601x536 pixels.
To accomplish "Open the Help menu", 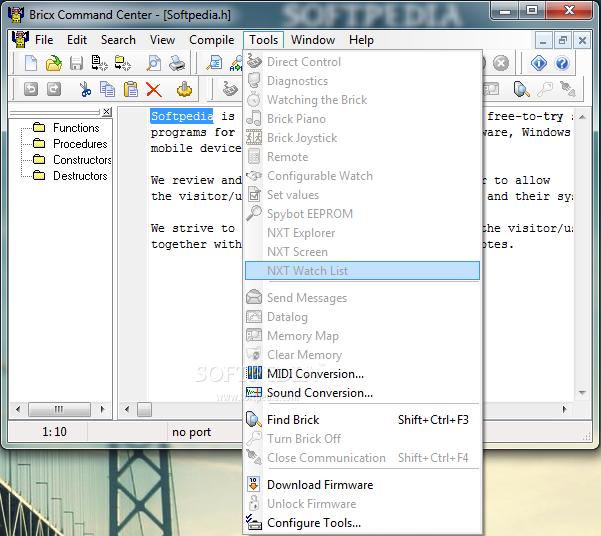I will pyautogui.click(x=361, y=40).
